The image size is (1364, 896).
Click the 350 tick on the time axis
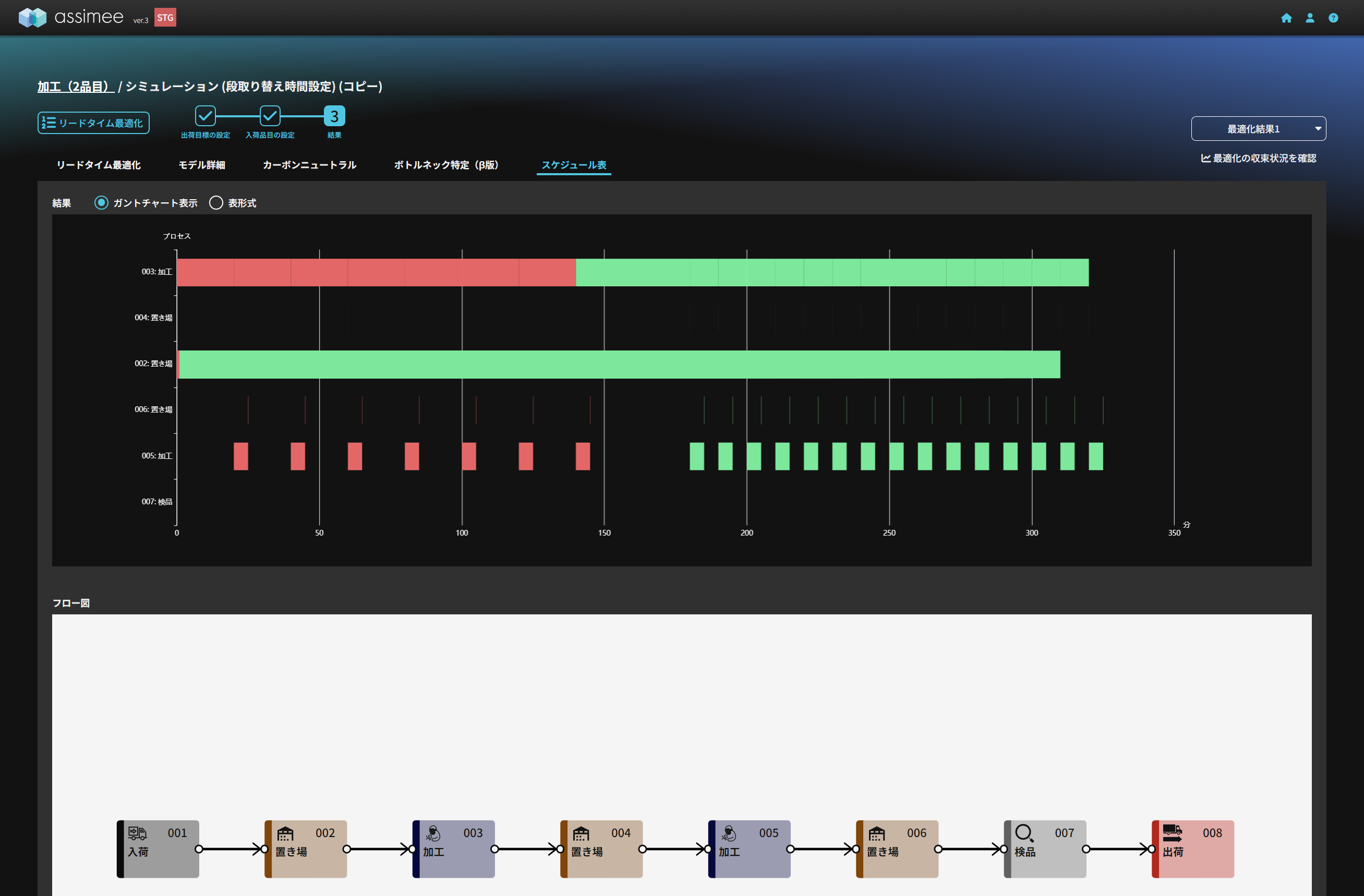coord(1174,533)
